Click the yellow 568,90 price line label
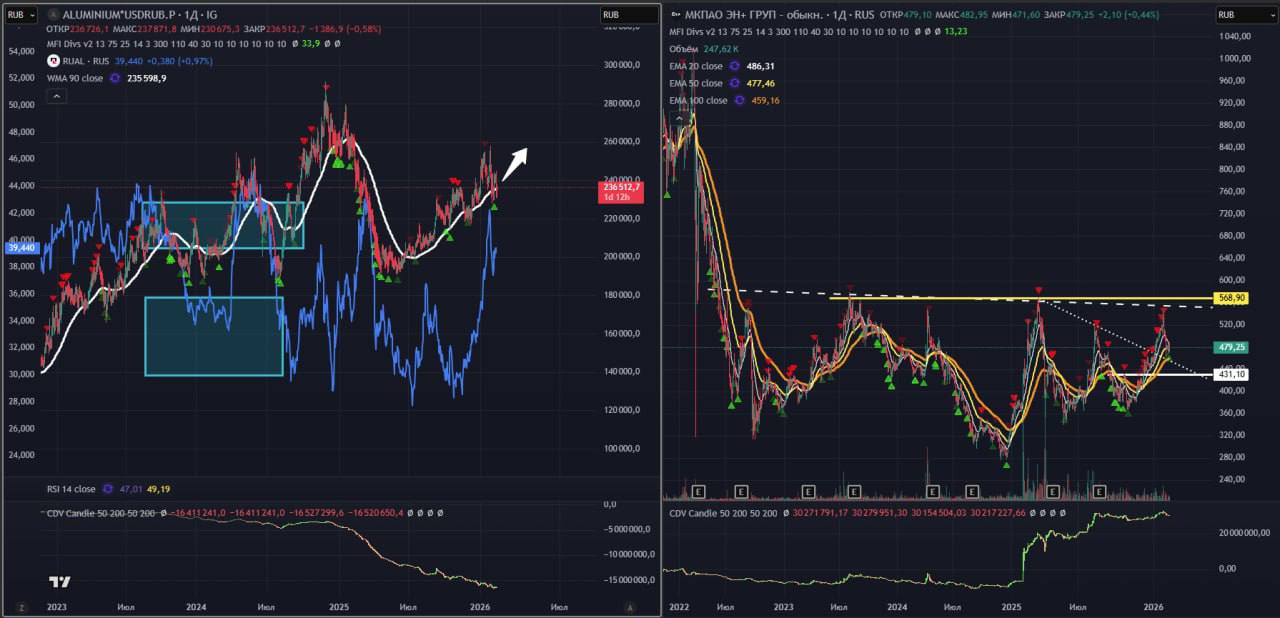1280x618 pixels. 1232,298
